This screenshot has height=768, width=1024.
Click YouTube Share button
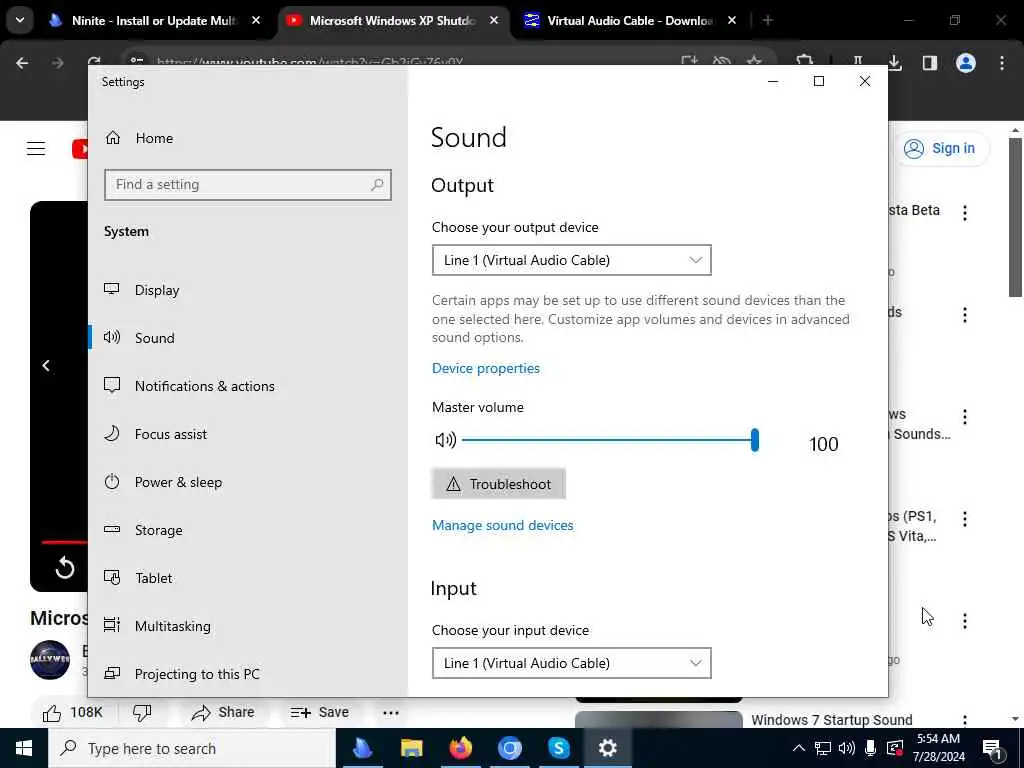[x=223, y=712]
